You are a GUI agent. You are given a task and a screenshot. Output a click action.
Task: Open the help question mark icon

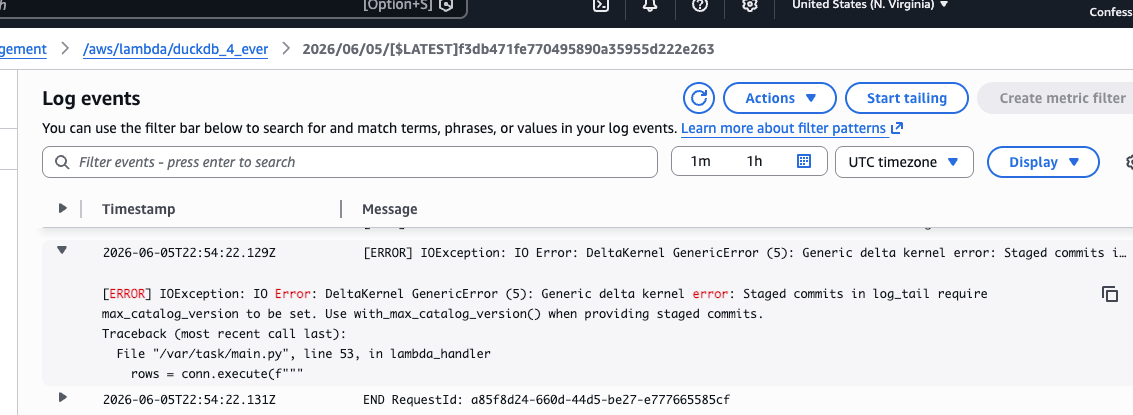(x=699, y=5)
